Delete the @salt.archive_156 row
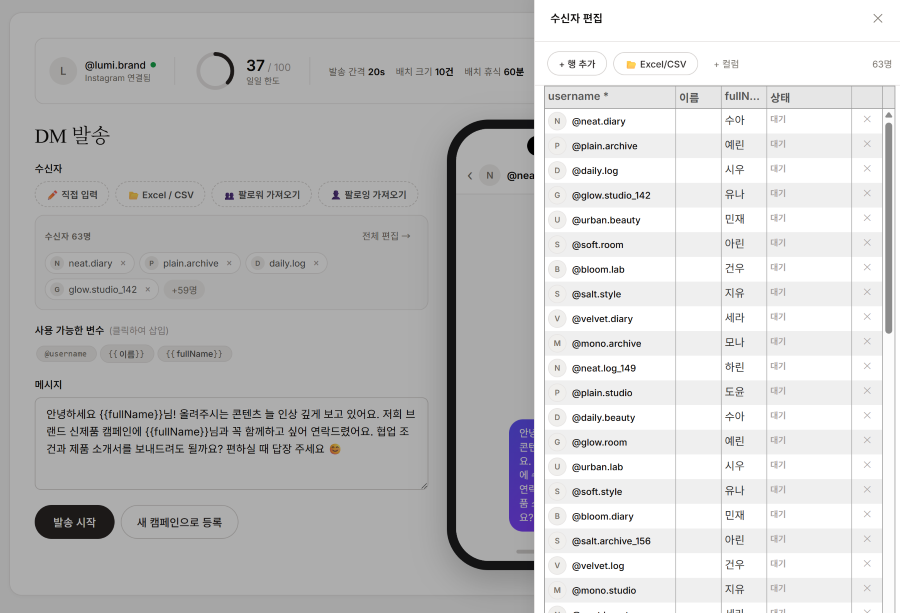Image resolution: width=900 pixels, height=613 pixels. pos(867,539)
